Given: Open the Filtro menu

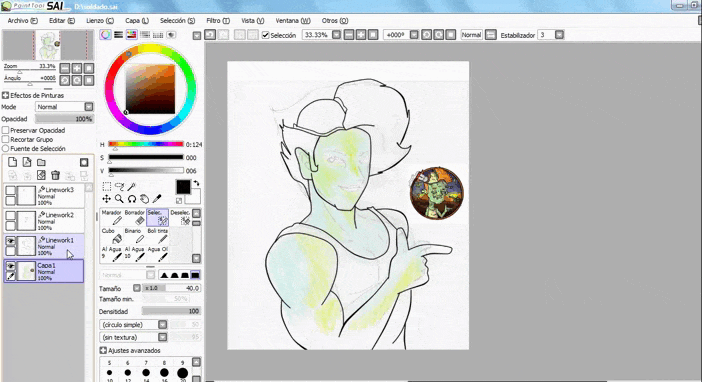Looking at the screenshot, I should coord(218,21).
